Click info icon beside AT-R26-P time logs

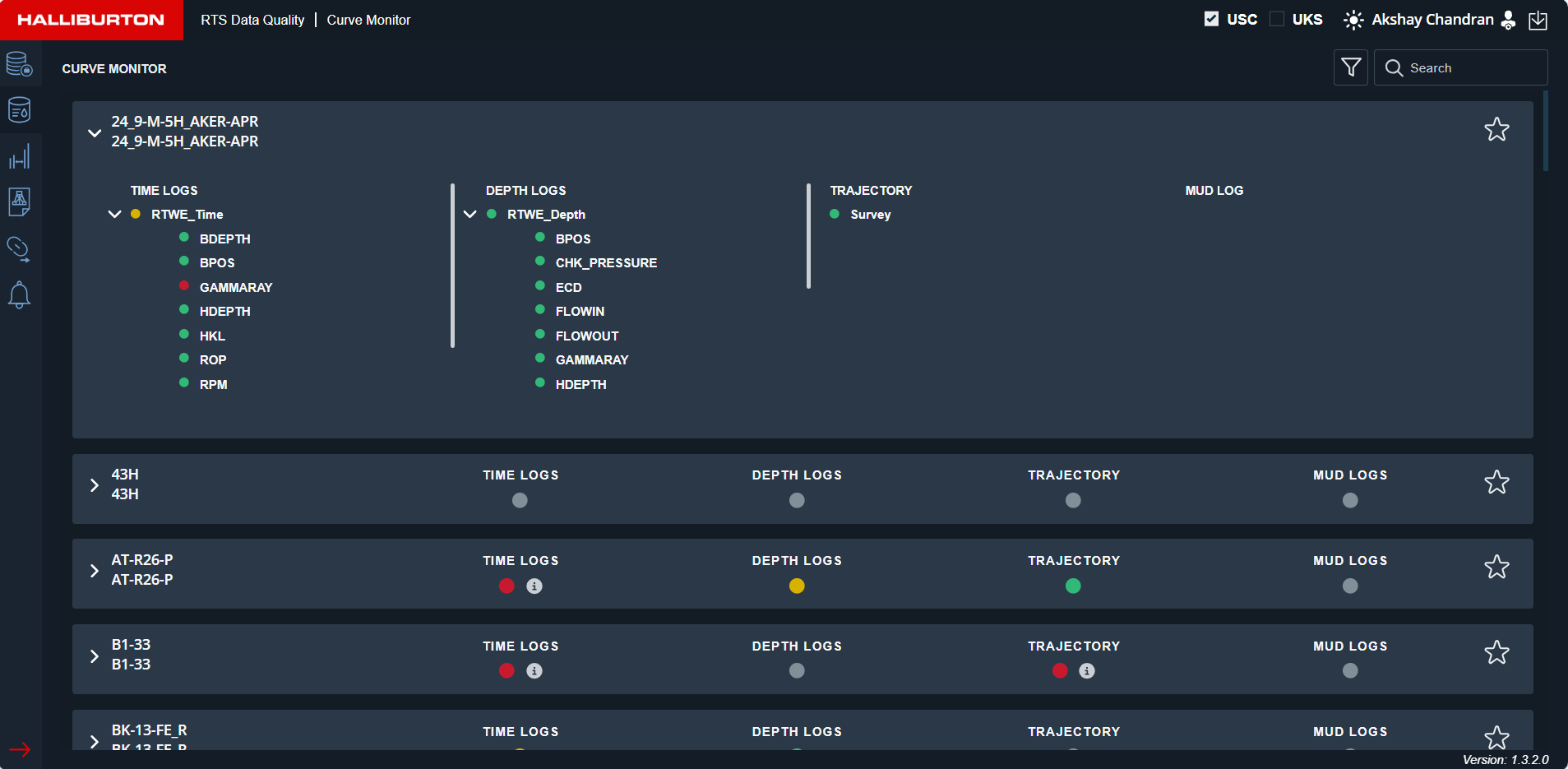[534, 586]
